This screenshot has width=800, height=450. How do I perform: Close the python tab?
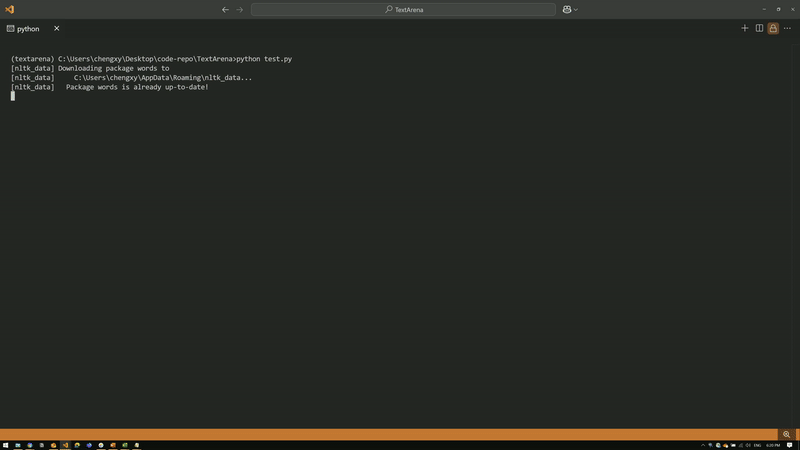[57, 29]
